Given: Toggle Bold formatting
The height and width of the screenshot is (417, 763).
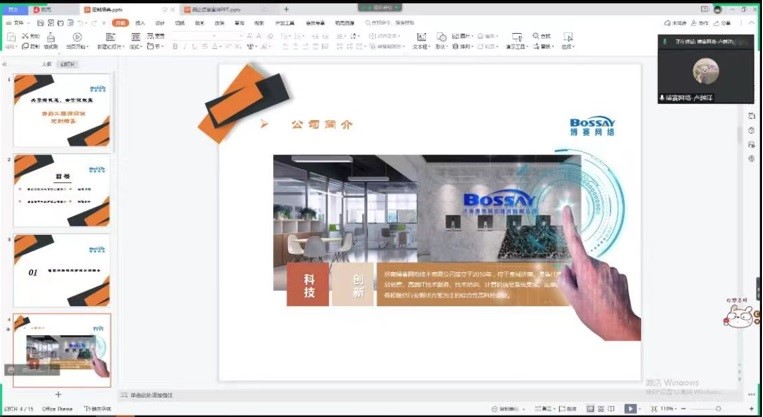Looking at the screenshot, I should (175, 46).
